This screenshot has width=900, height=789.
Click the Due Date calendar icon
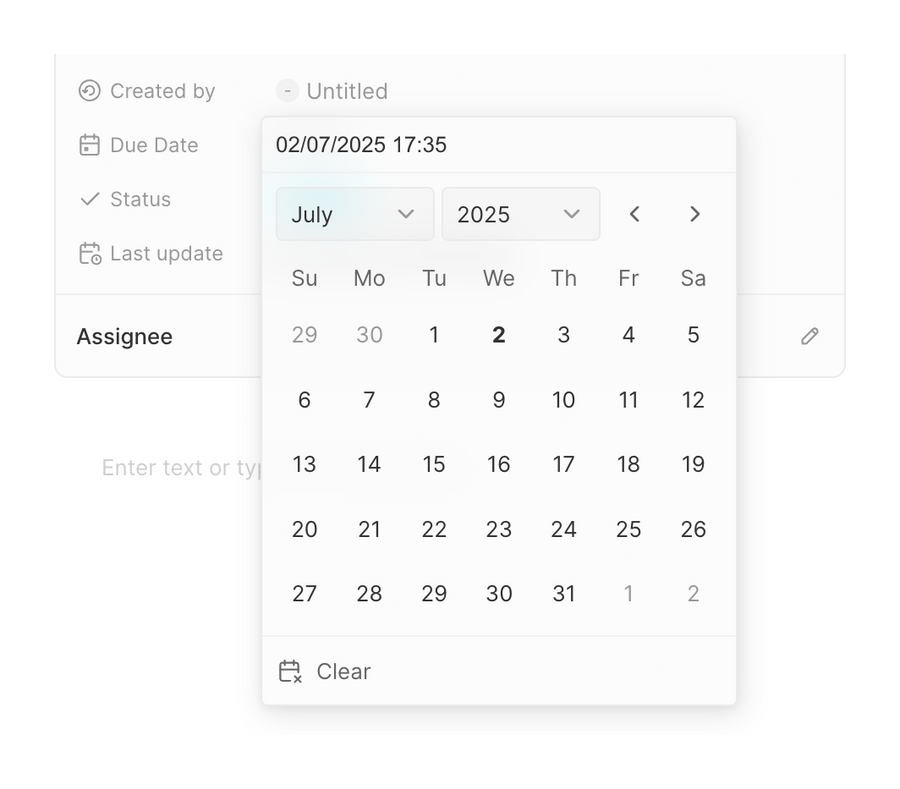pos(90,145)
